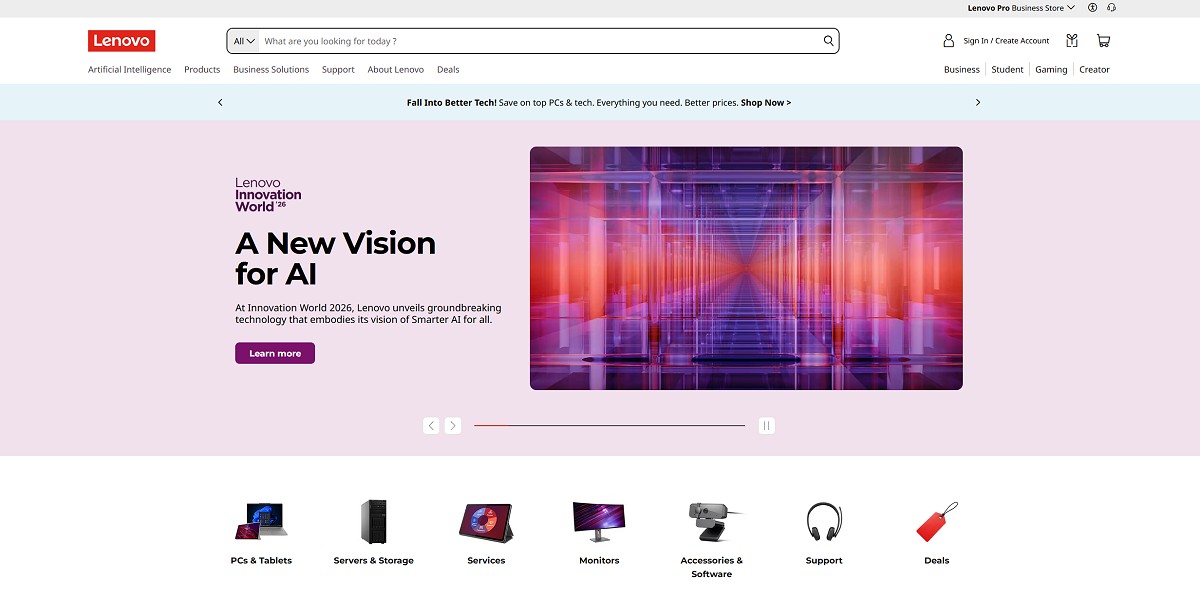The width and height of the screenshot is (1200, 601).
Task: Follow the Shop Now link
Action: click(x=766, y=102)
